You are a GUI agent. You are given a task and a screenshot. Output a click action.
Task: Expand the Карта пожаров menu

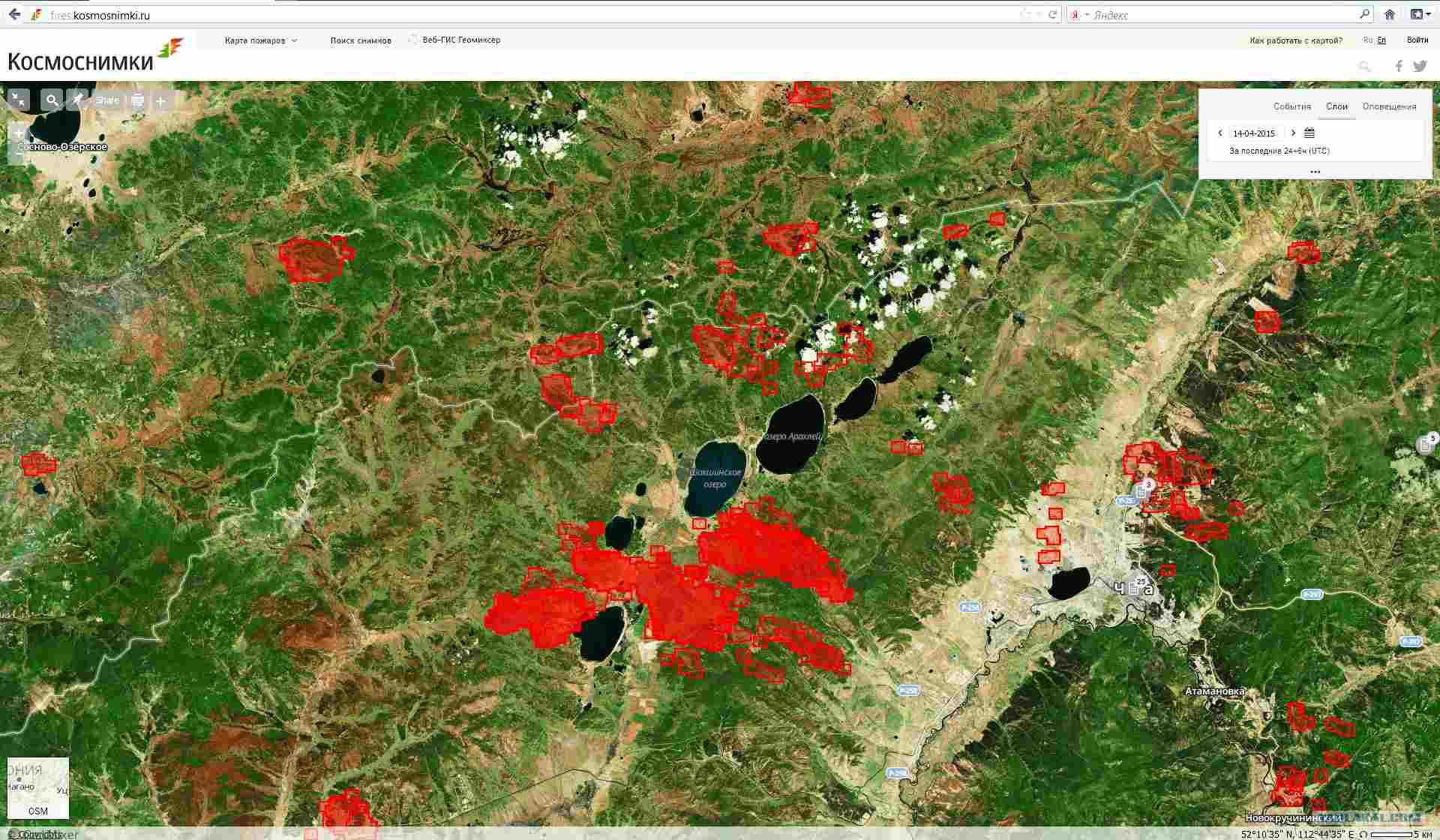[x=260, y=40]
